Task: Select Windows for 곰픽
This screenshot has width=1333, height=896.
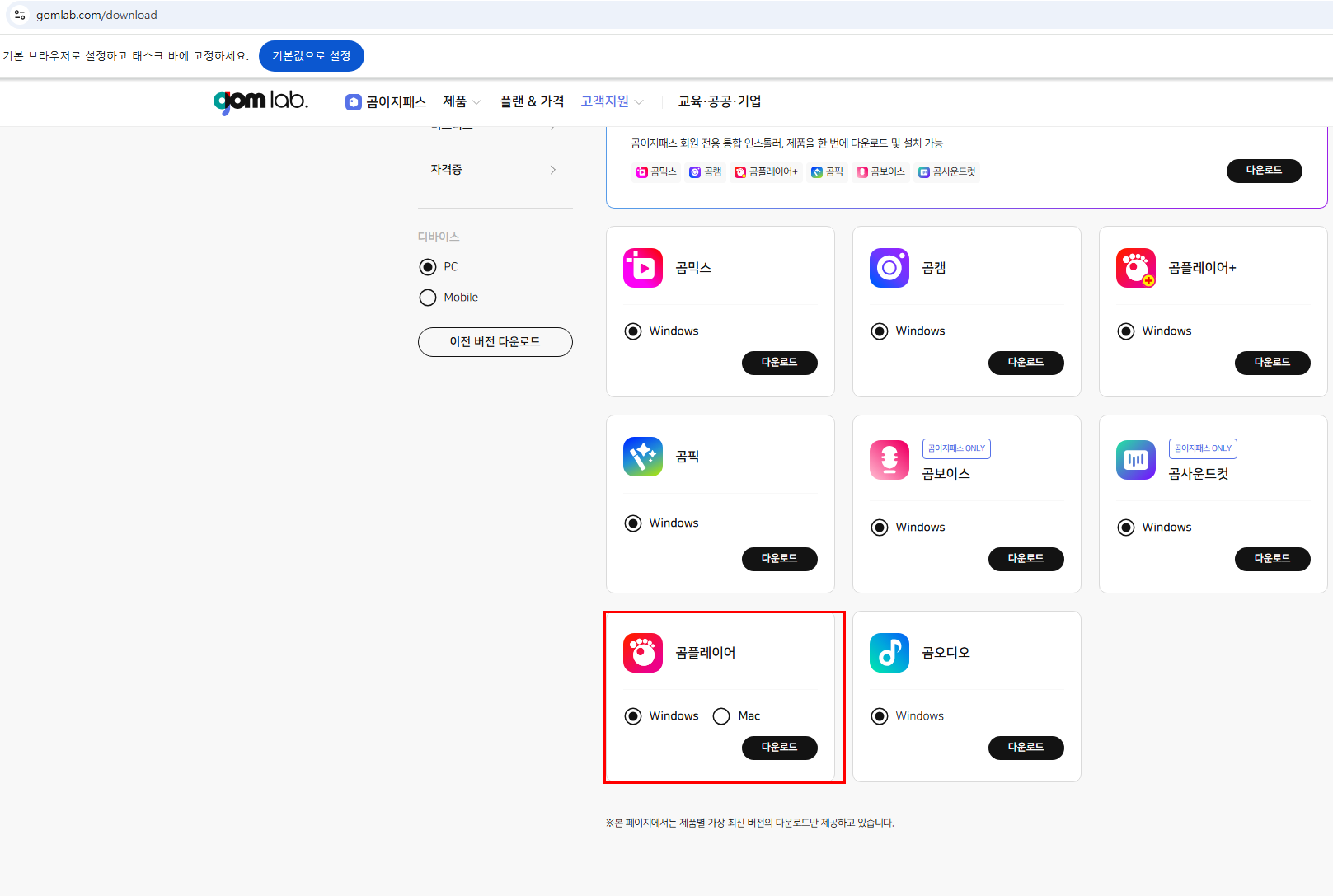Action: pyautogui.click(x=633, y=523)
